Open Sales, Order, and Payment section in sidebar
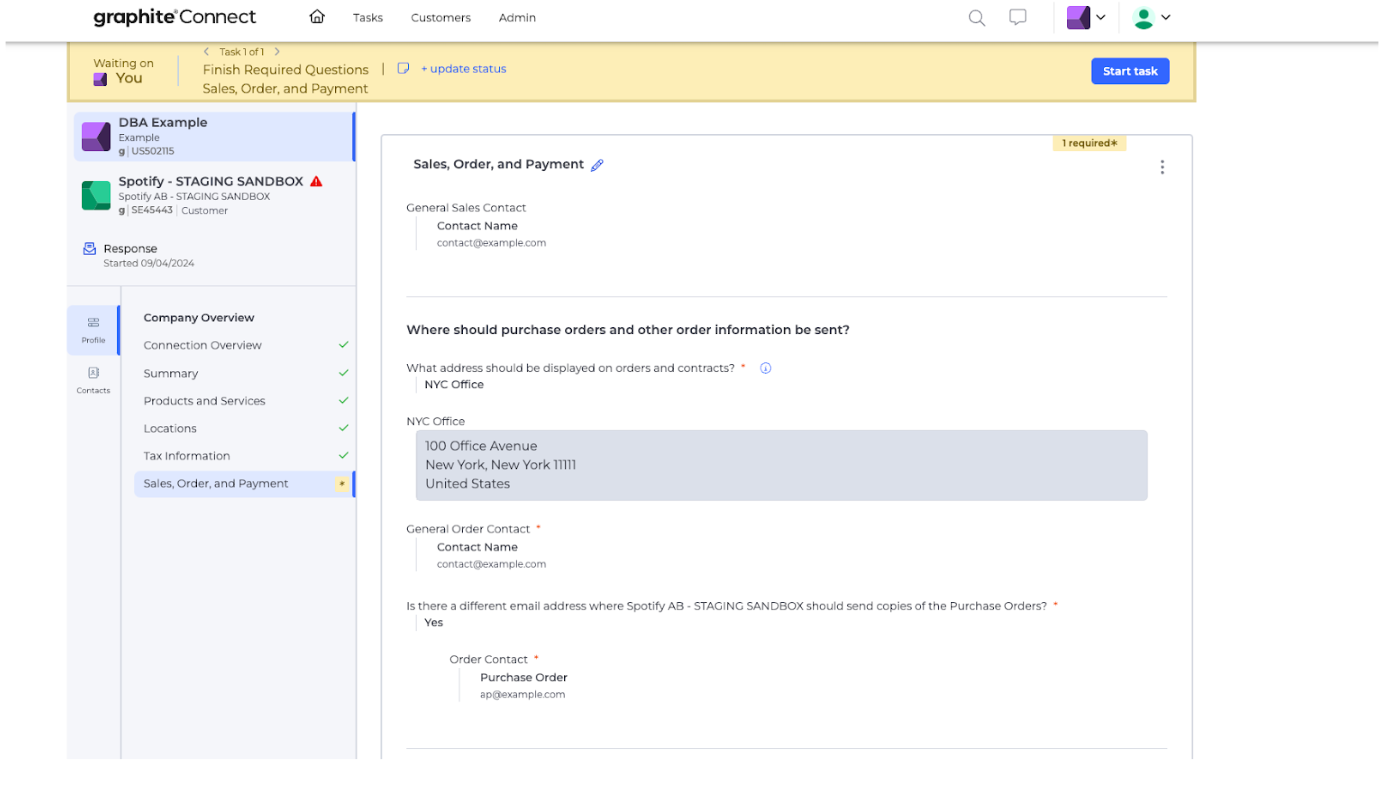 [216, 484]
